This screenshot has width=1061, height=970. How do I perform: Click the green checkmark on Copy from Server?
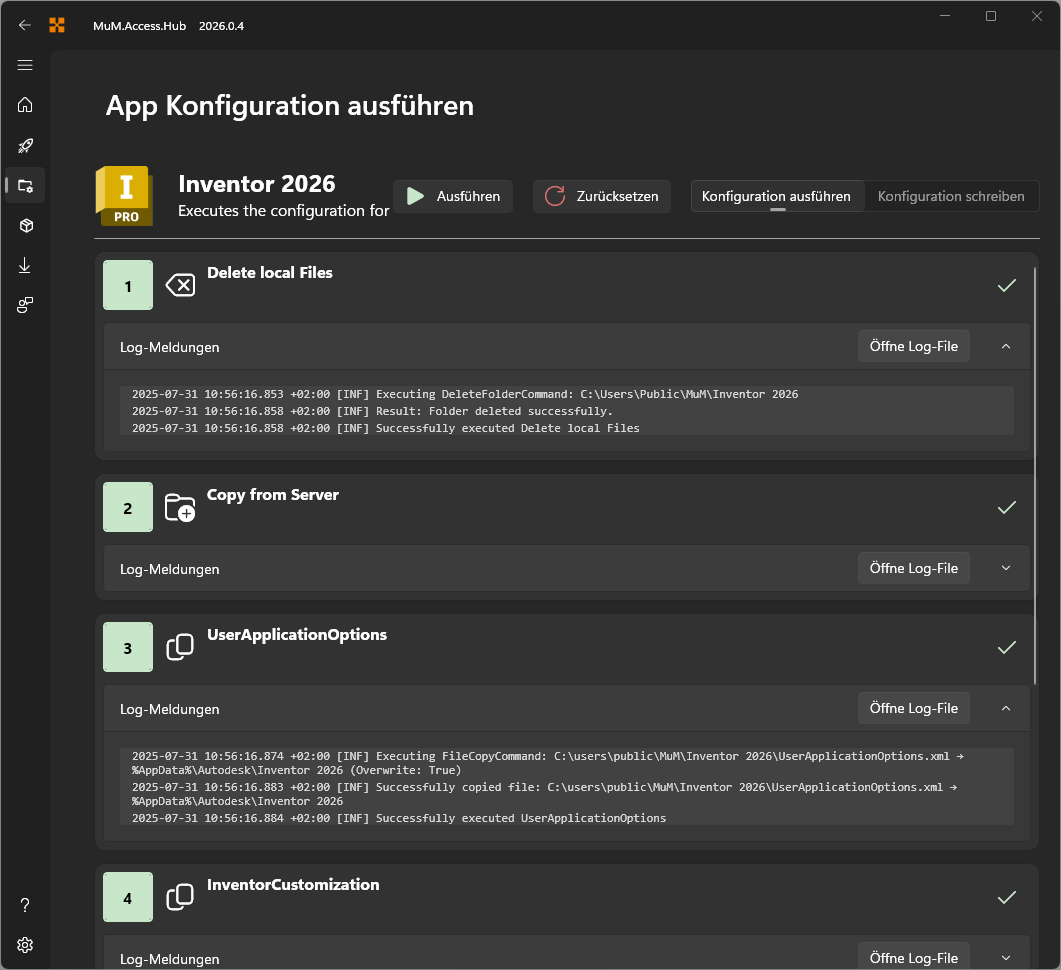pos(1007,508)
